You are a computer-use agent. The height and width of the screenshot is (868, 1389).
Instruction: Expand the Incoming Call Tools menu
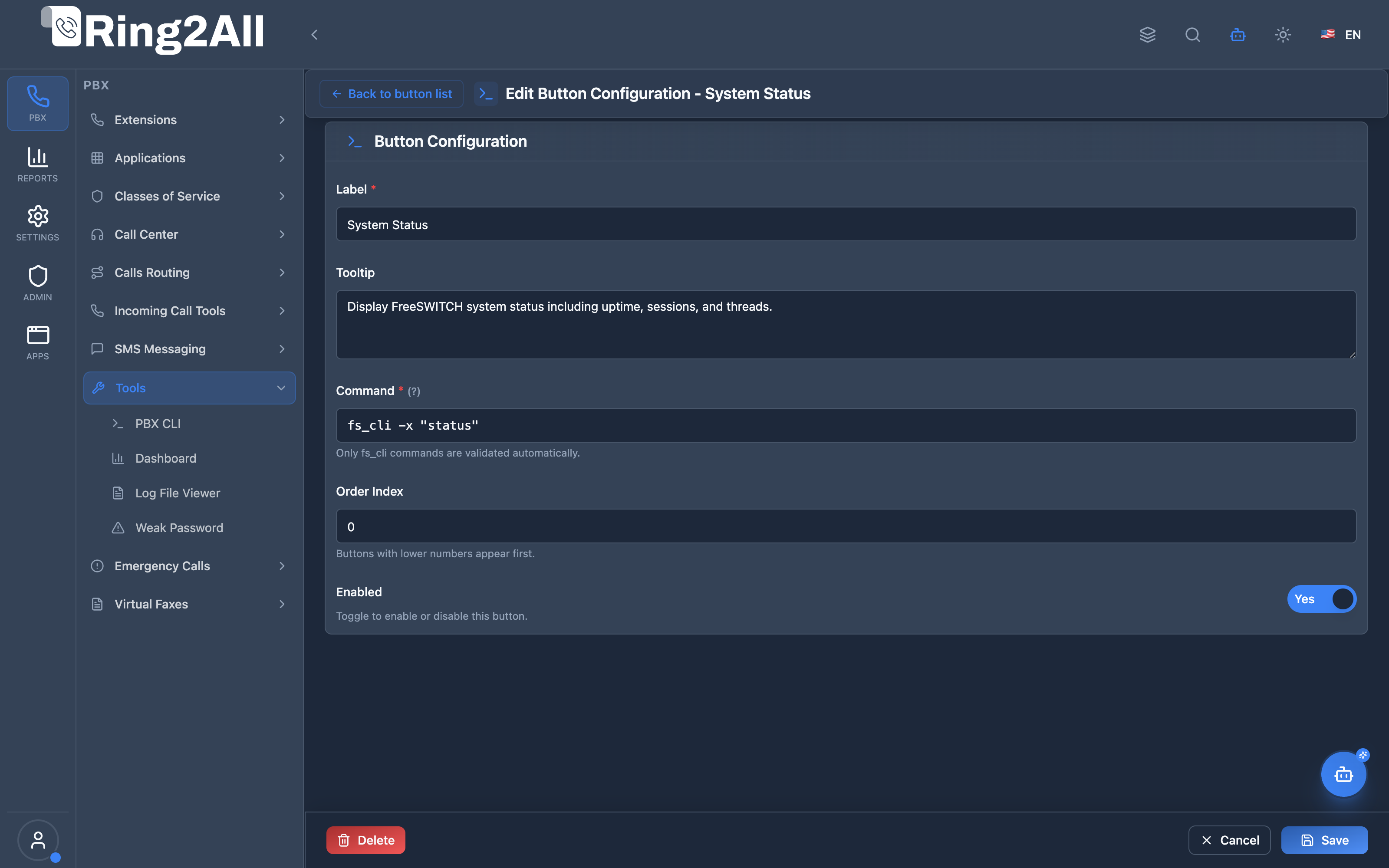[x=189, y=311]
